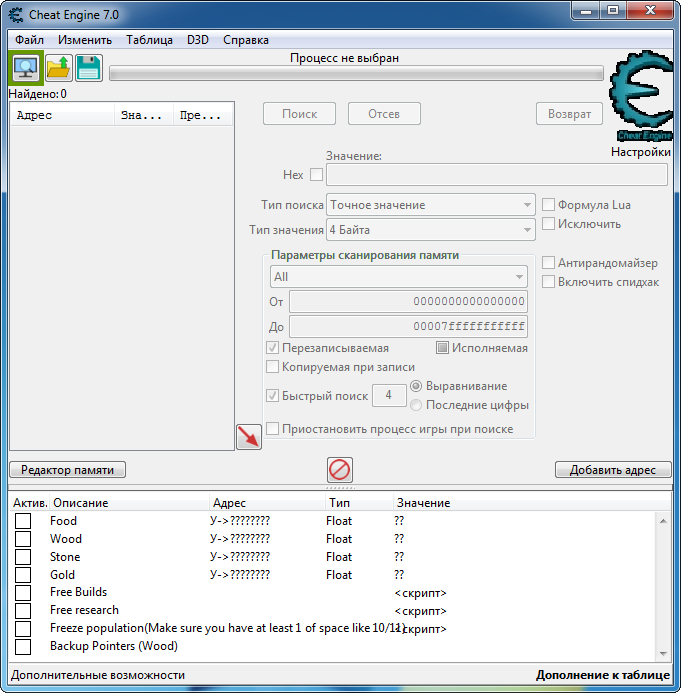Click the Stone row Float type cell

(x=339, y=557)
